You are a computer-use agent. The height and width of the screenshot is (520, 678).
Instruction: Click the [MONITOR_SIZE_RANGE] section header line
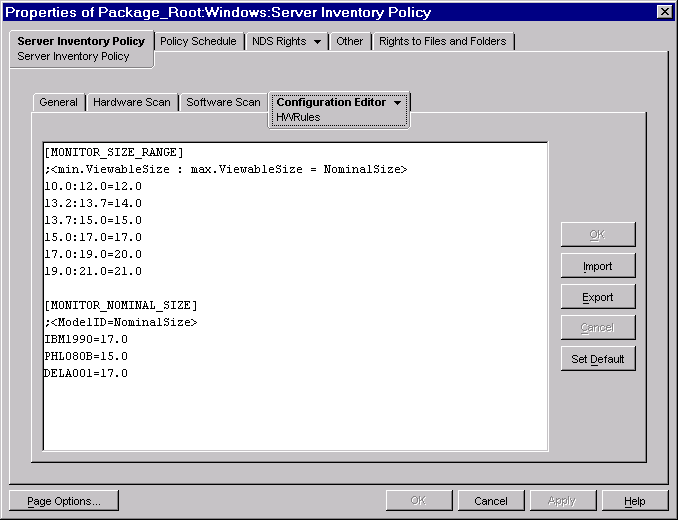[114, 152]
